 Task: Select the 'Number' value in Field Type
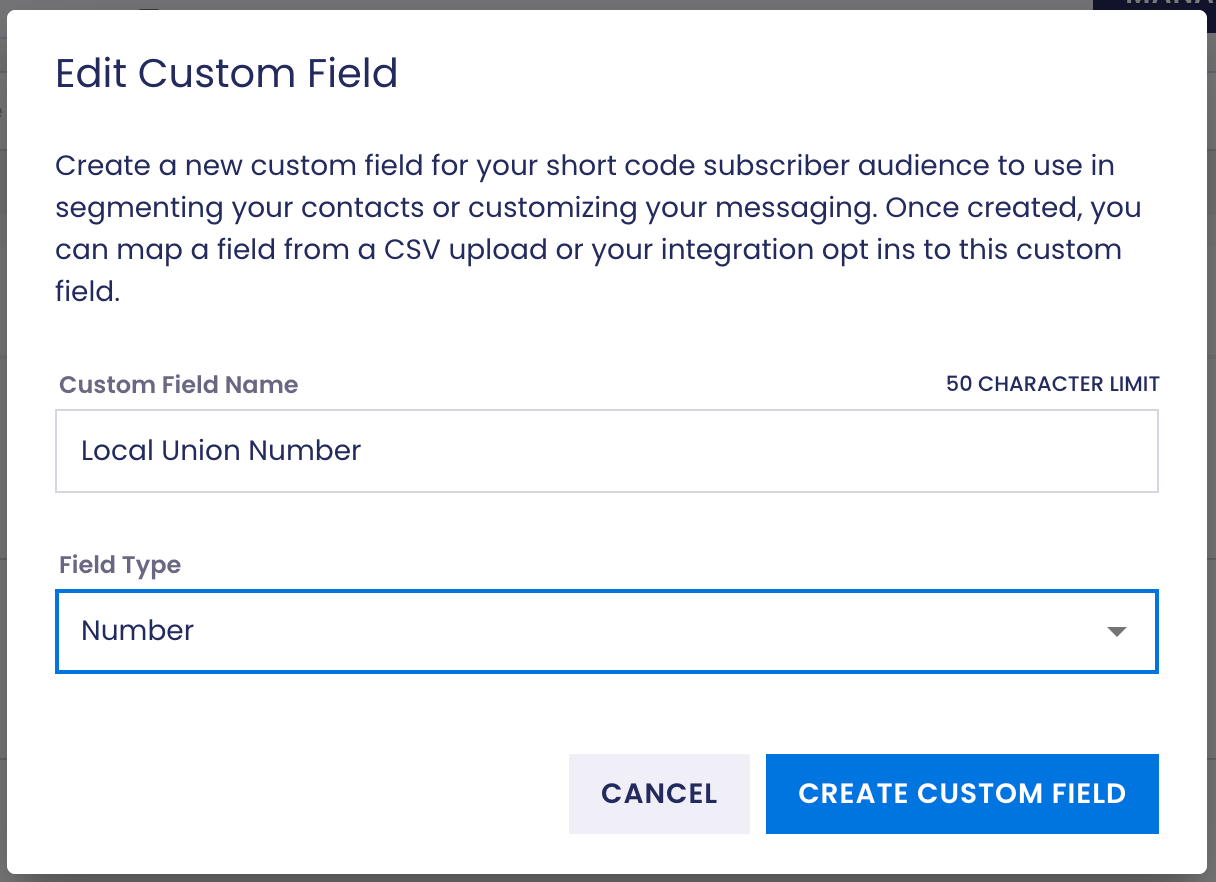[x=138, y=631]
